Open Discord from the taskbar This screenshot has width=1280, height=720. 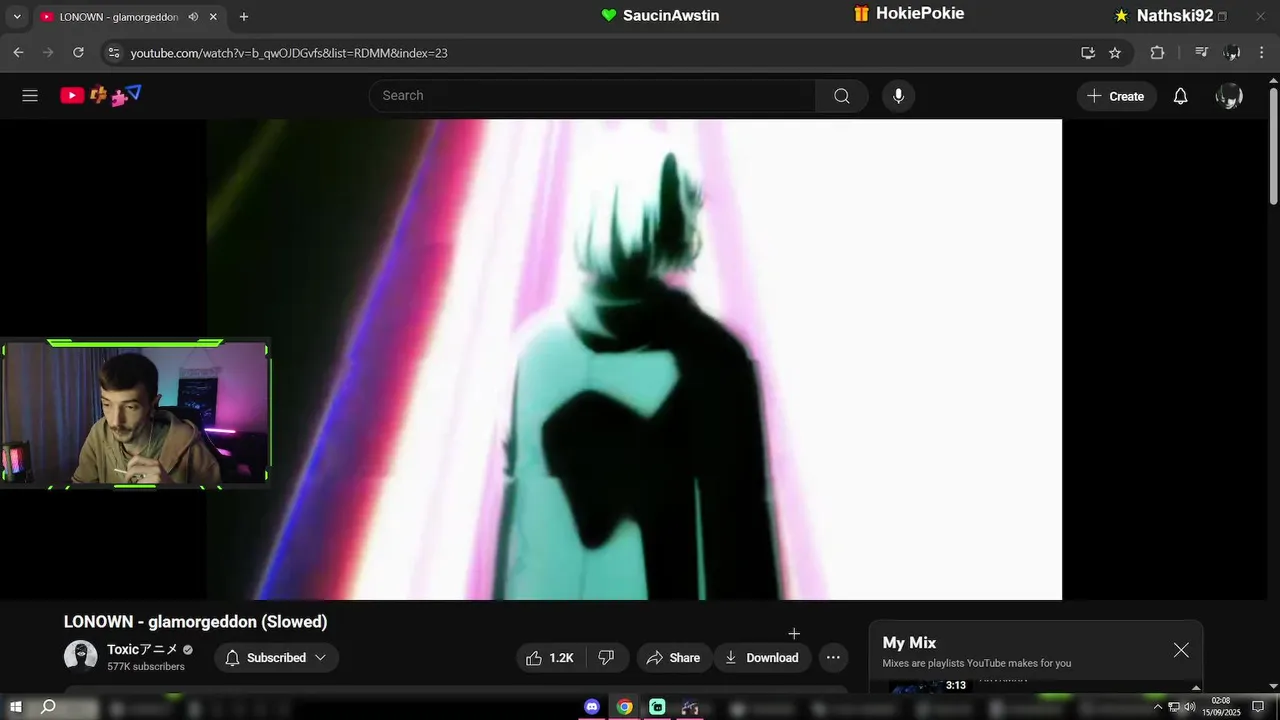pos(592,707)
